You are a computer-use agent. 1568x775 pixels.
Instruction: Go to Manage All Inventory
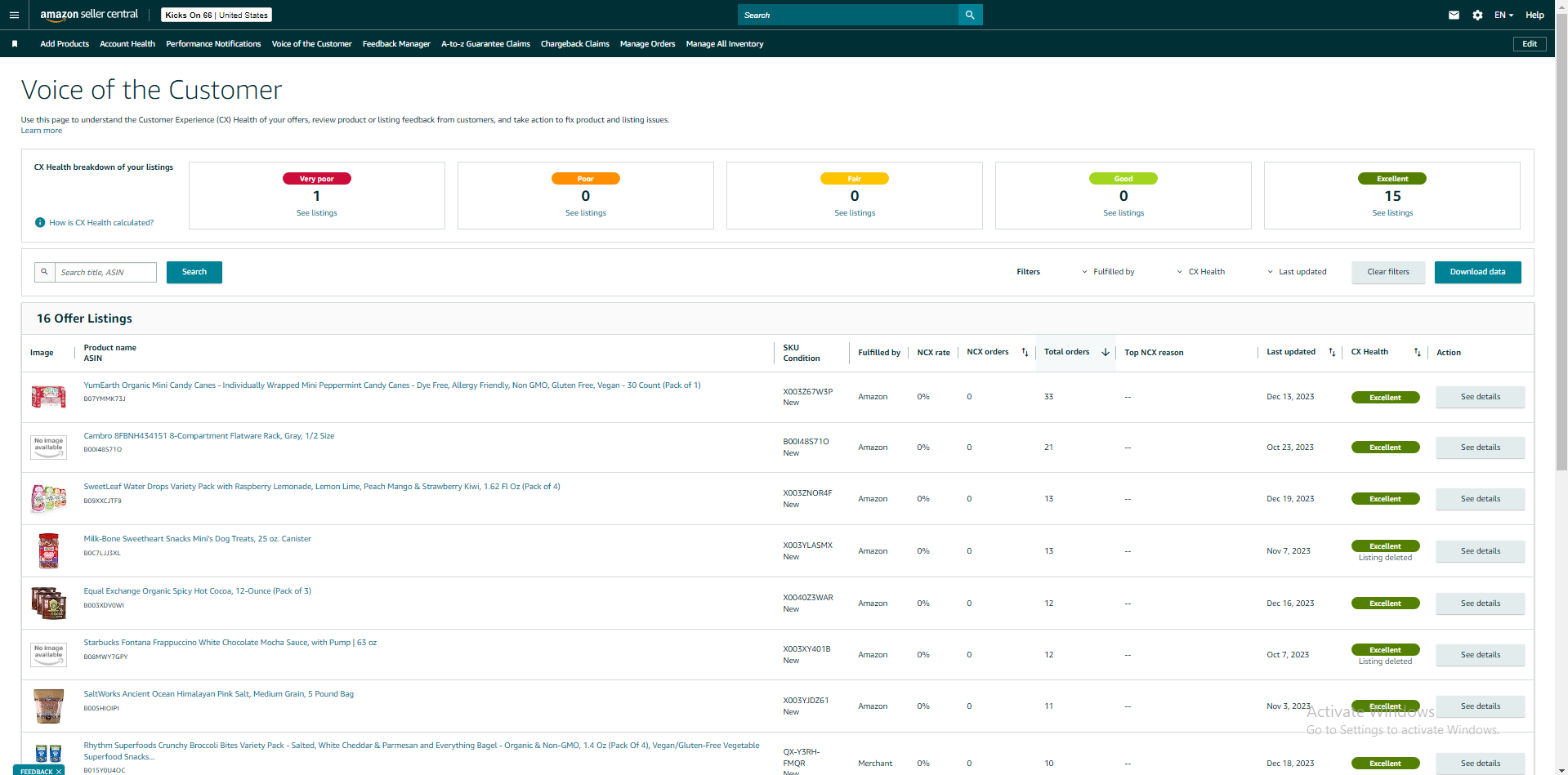(x=725, y=44)
